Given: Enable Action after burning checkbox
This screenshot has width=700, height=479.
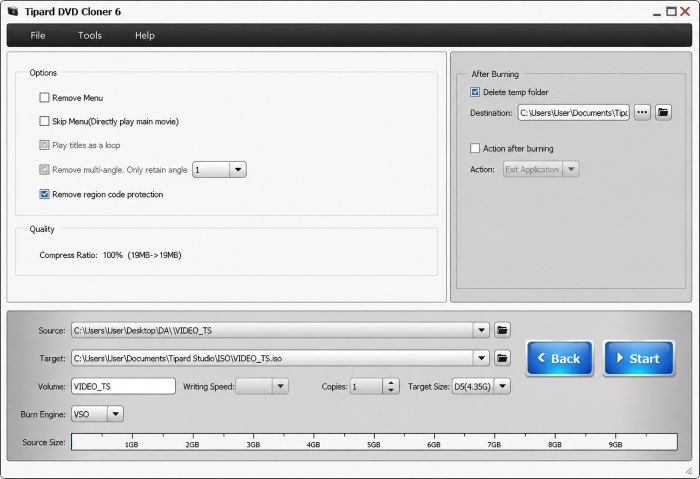Looking at the screenshot, I should point(475,148).
